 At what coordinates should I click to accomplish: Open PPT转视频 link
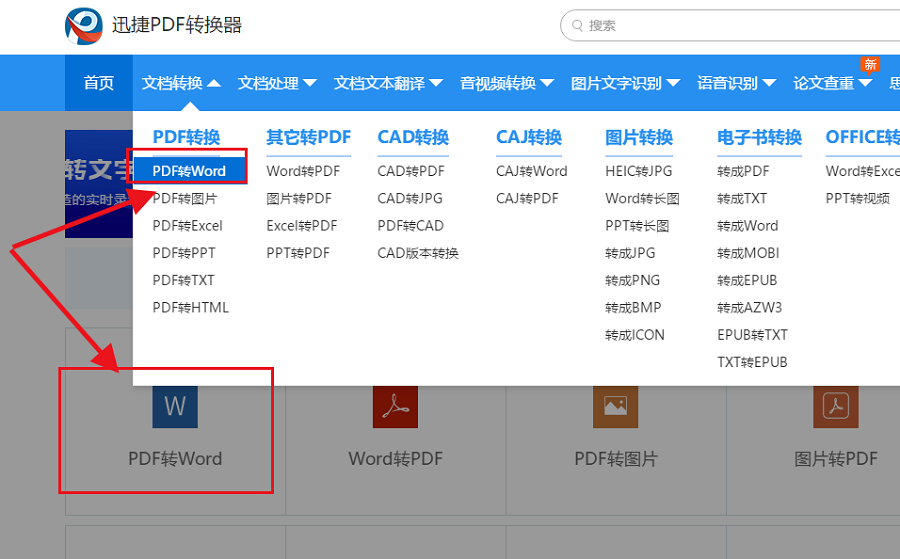[858, 199]
